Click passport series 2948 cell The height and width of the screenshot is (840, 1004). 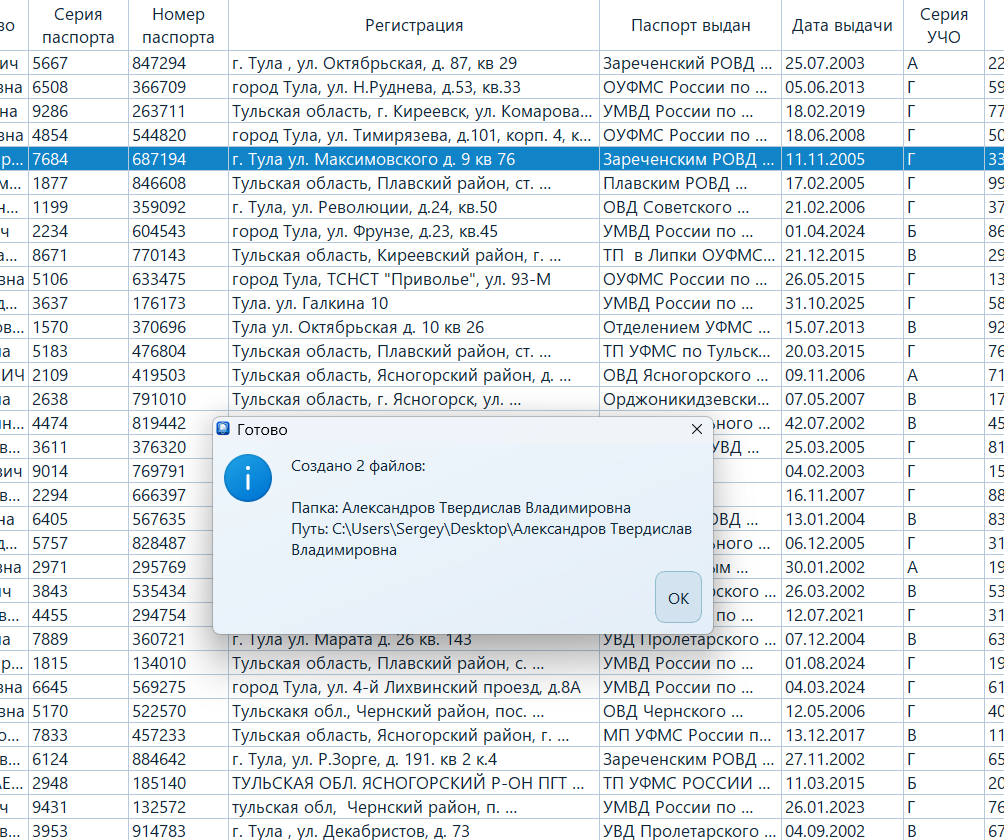[x=78, y=784]
